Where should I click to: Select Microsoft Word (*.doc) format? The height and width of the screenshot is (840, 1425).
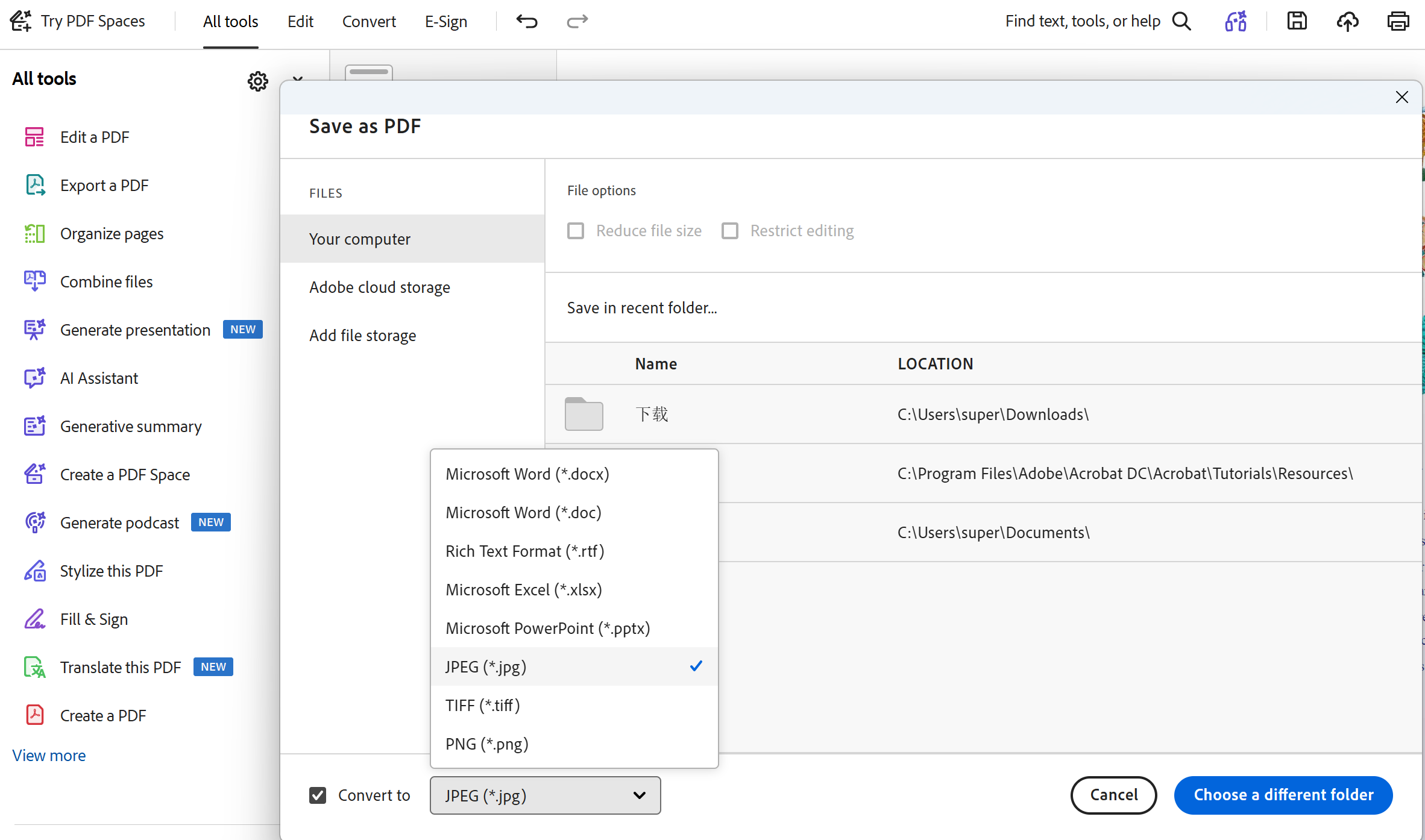[x=574, y=512]
